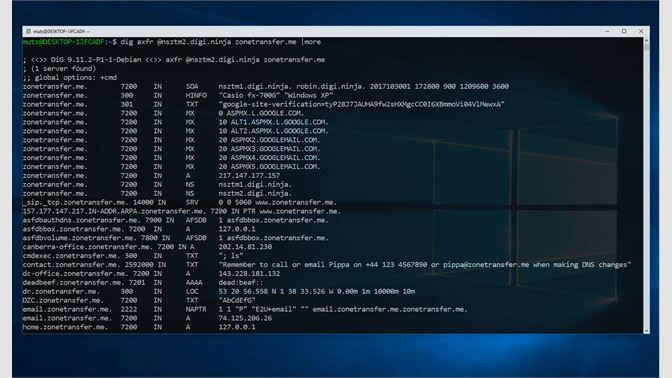
Task: Click the scrollbar up arrow
Action: [646, 41]
